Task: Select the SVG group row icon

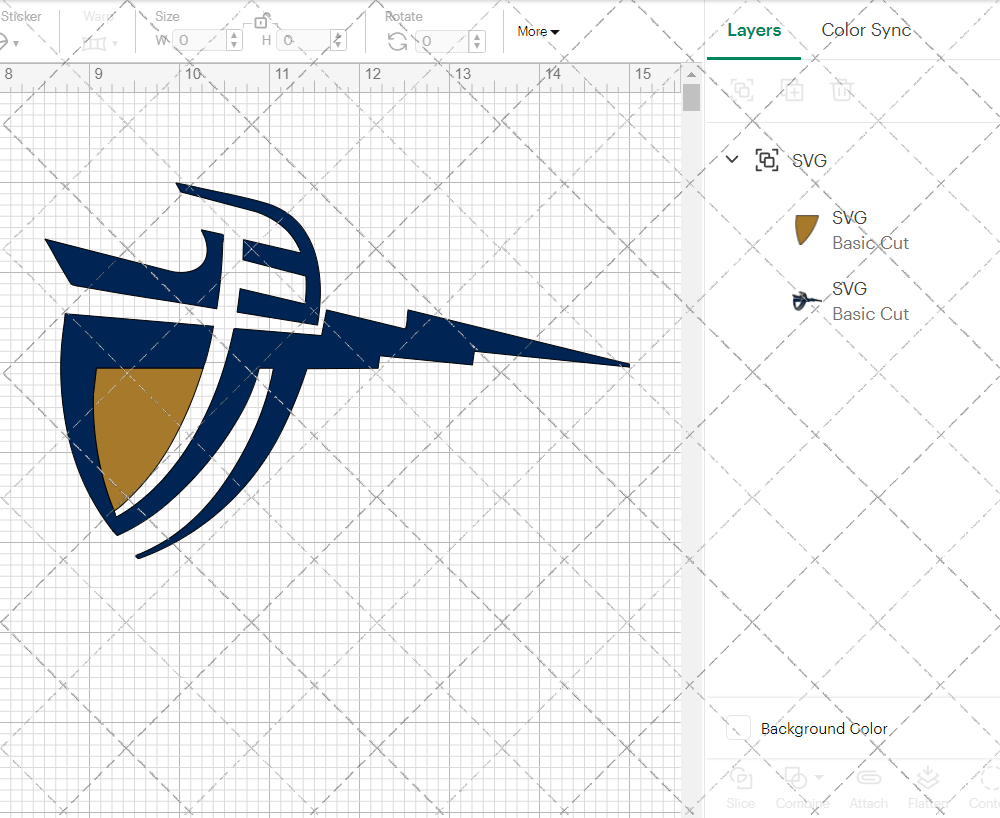Action: pyautogui.click(x=767, y=159)
